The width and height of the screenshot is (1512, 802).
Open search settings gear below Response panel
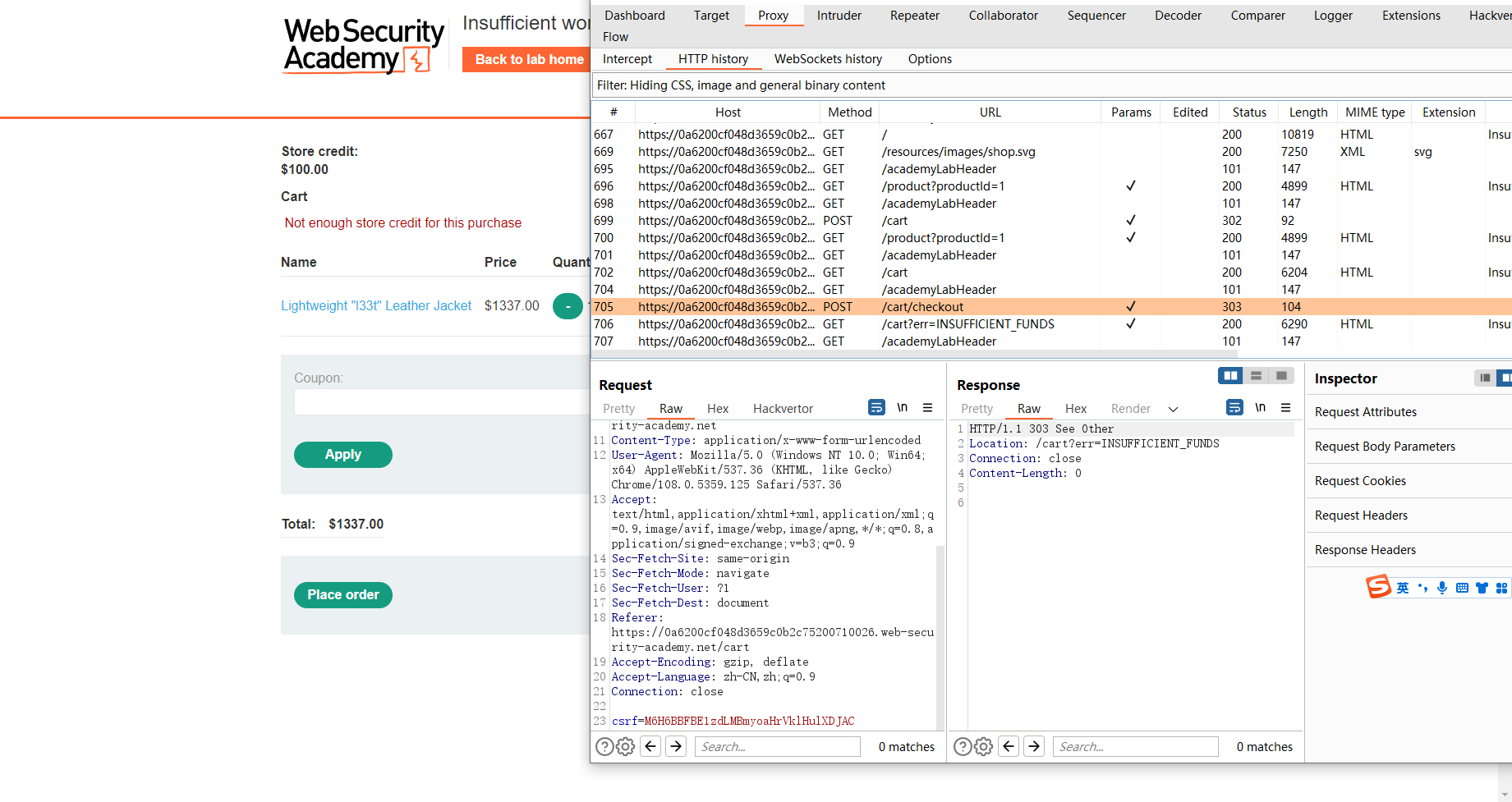(x=984, y=746)
